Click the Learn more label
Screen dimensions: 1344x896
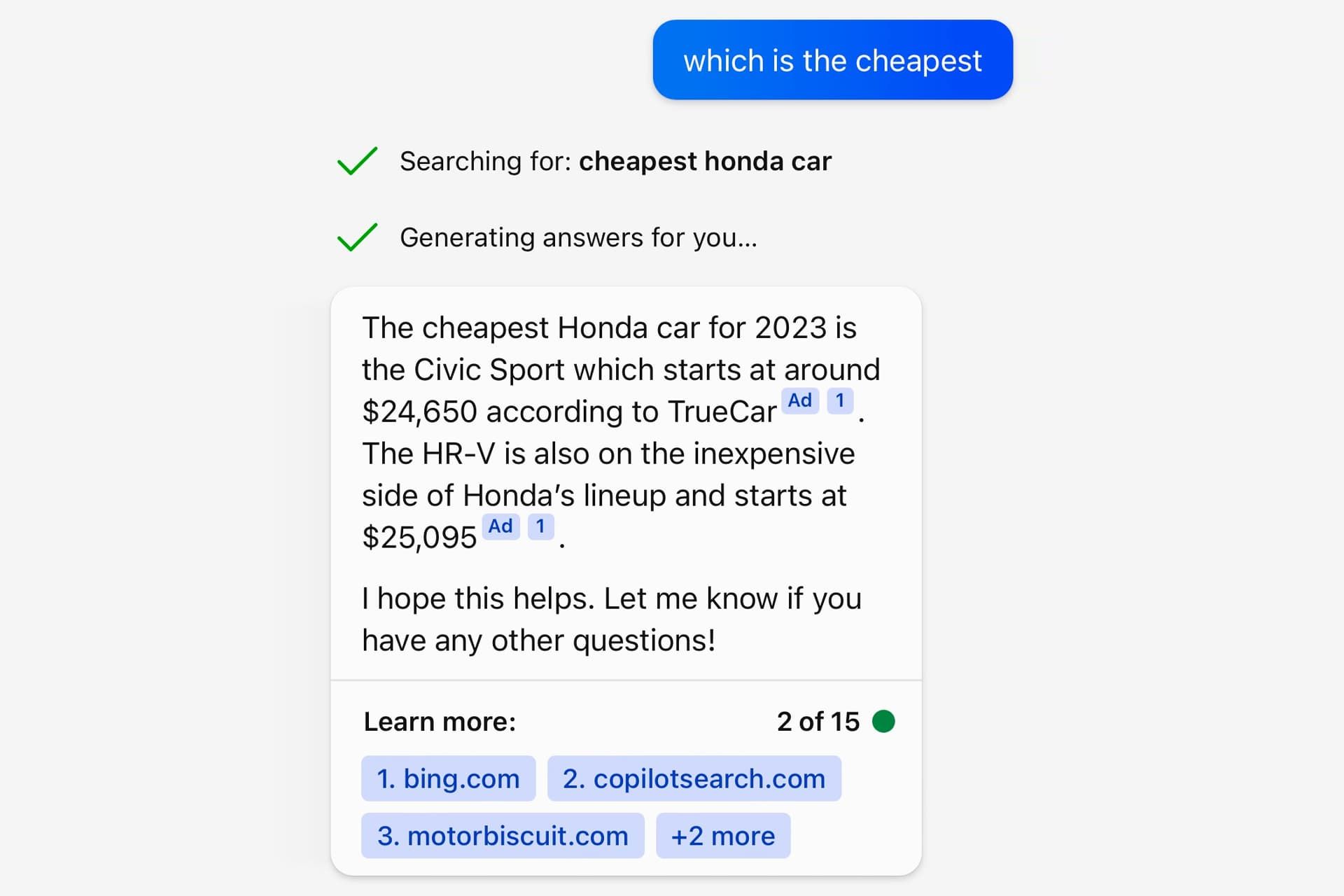click(x=440, y=722)
